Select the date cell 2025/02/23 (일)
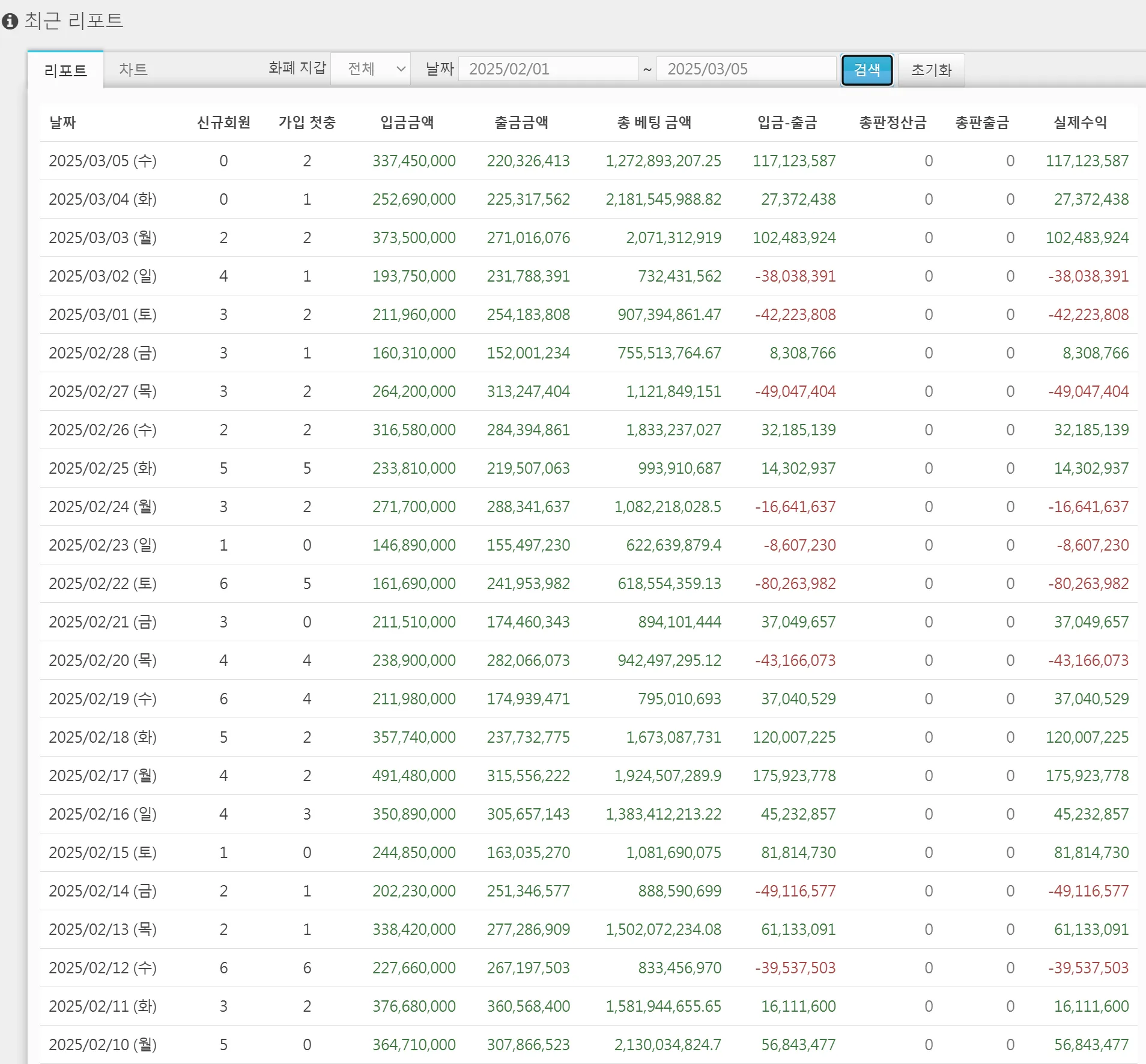 pyautogui.click(x=103, y=545)
